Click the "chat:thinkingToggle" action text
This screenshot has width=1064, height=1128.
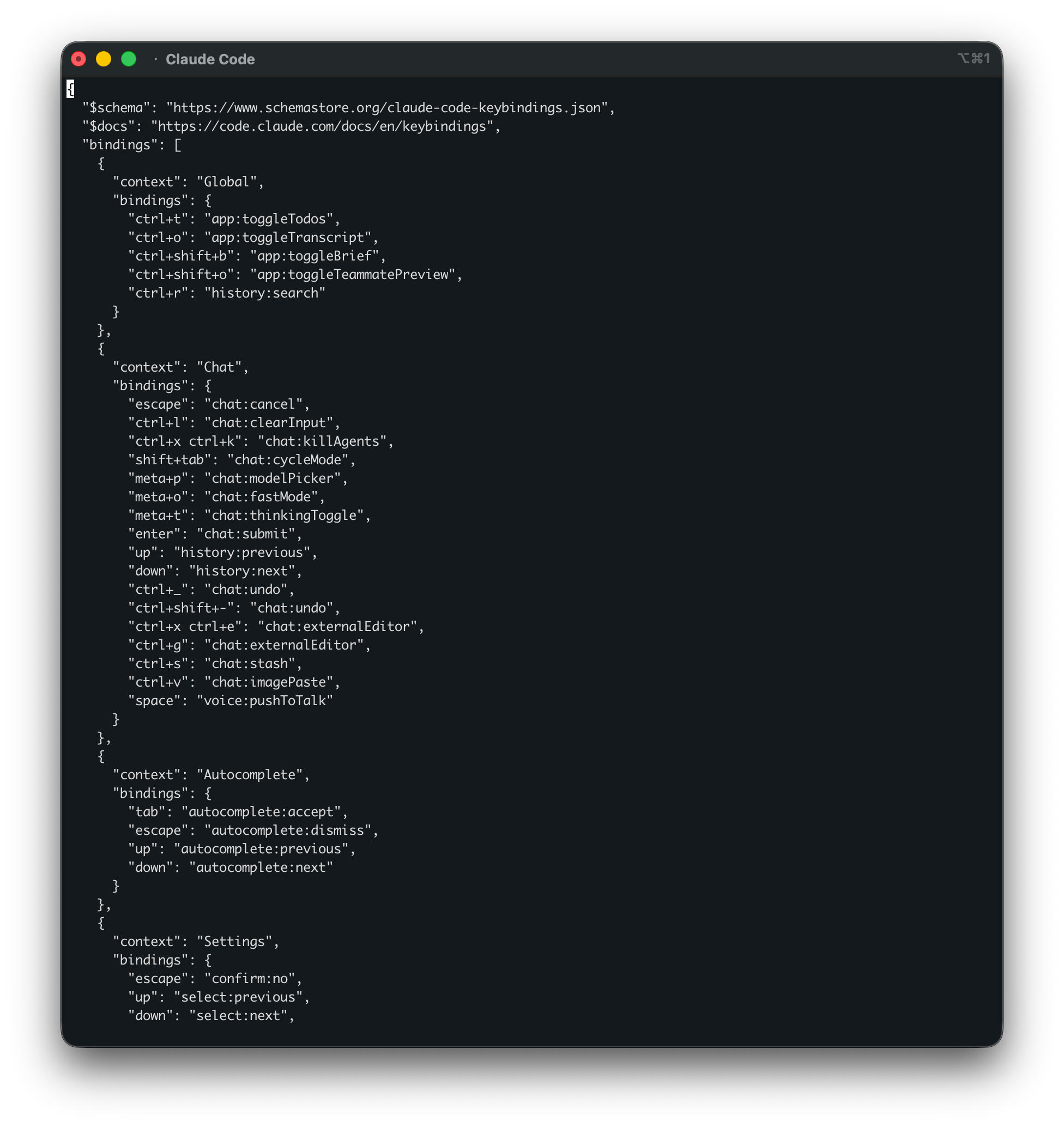coord(284,515)
